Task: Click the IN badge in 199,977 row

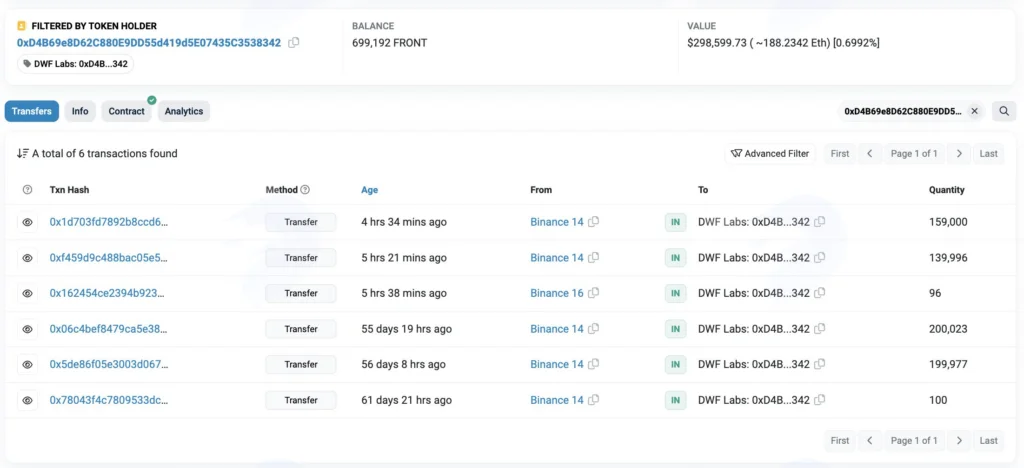Action: [675, 364]
